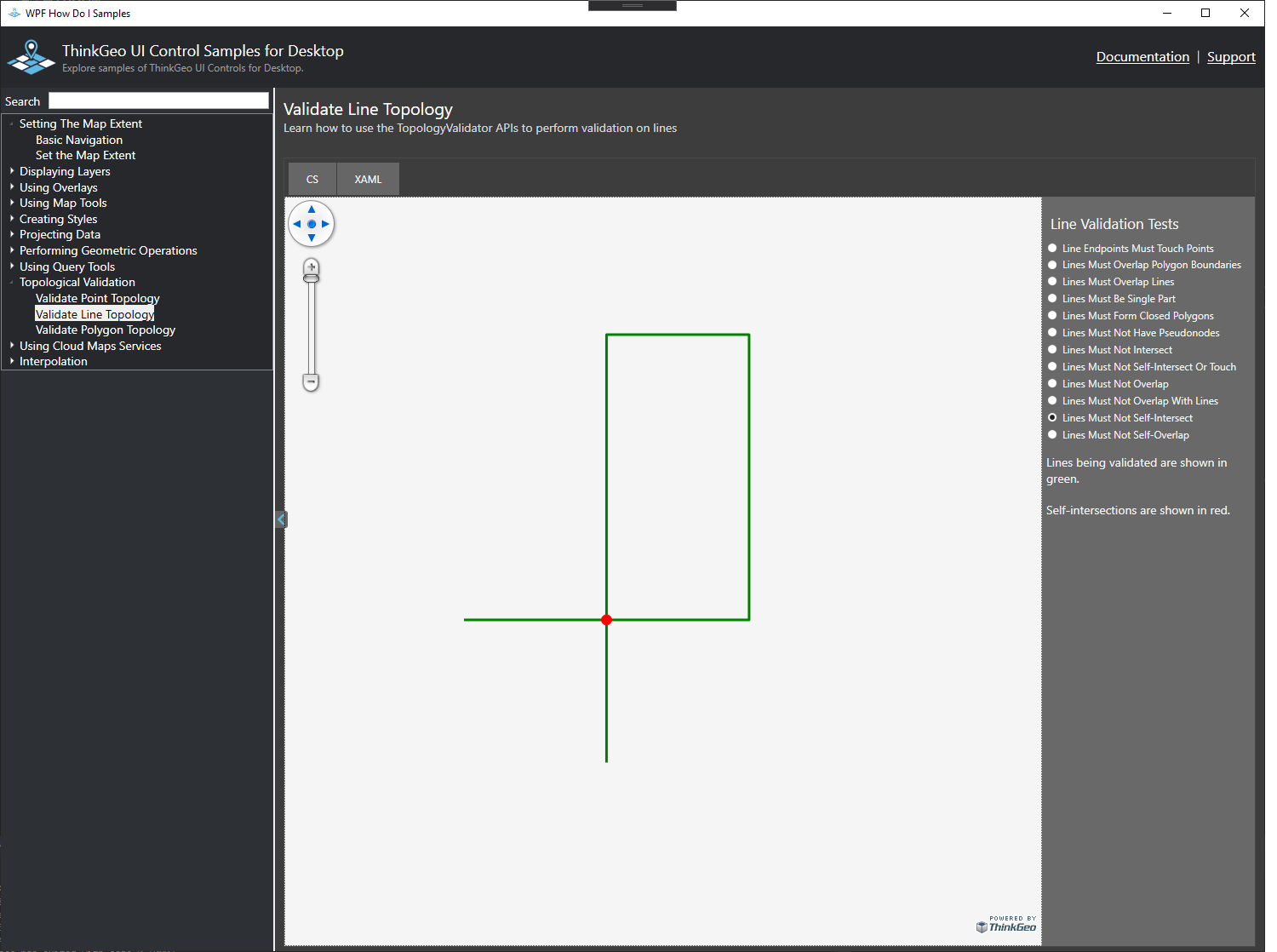Click 'Self-intersections are shown in red.' text
Viewport: 1277px width, 952px height.
click(x=1138, y=510)
